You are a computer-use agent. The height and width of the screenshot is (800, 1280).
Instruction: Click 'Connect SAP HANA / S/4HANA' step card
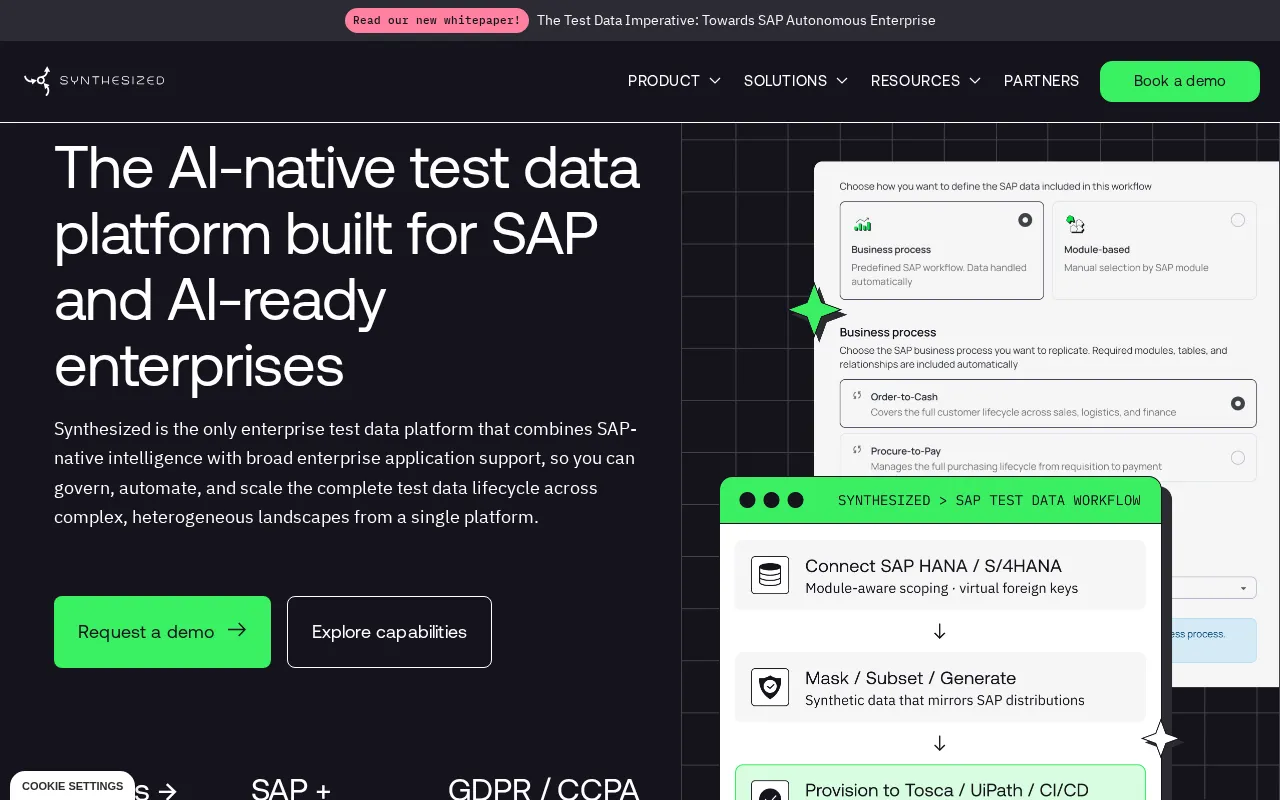(940, 575)
